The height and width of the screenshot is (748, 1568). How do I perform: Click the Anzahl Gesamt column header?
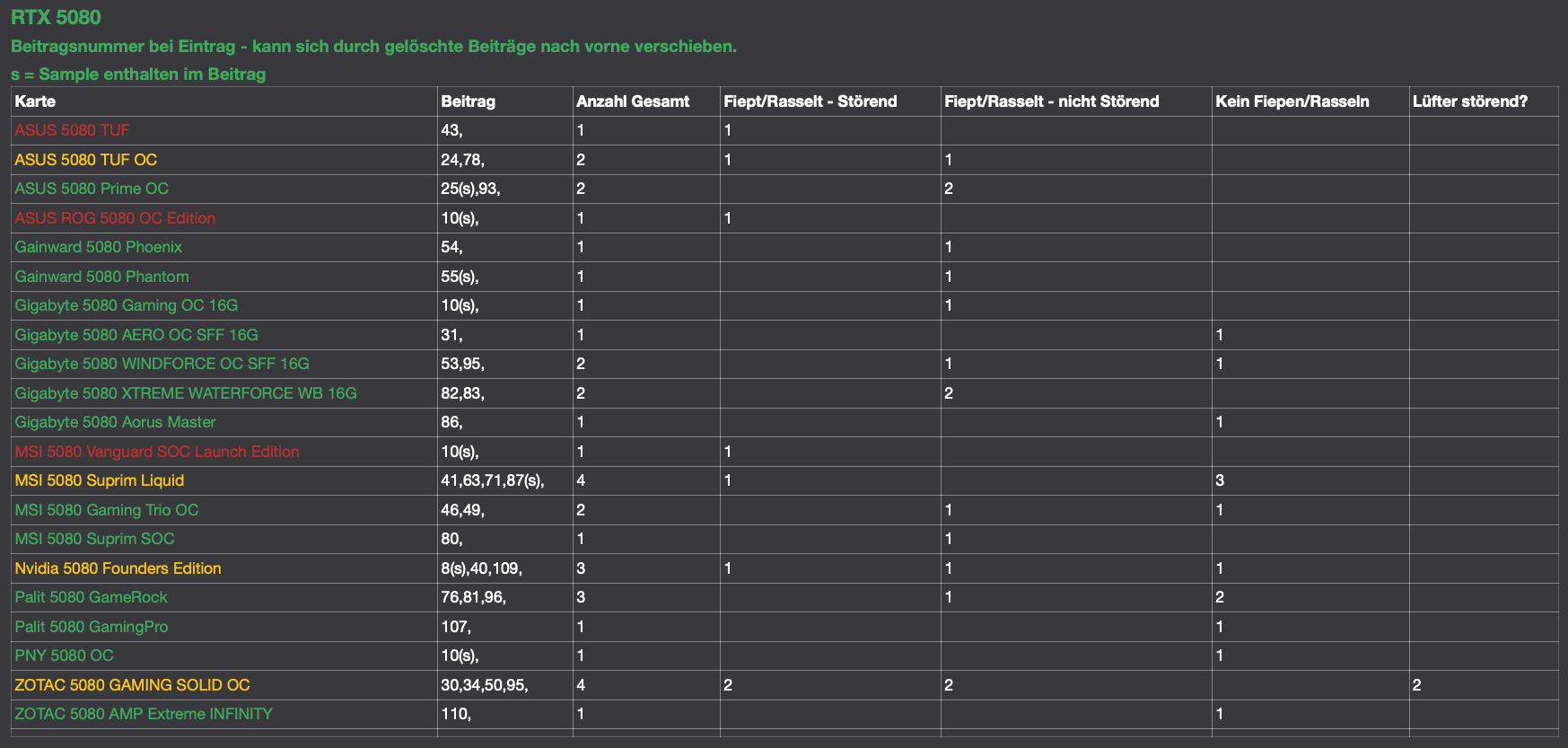633,101
